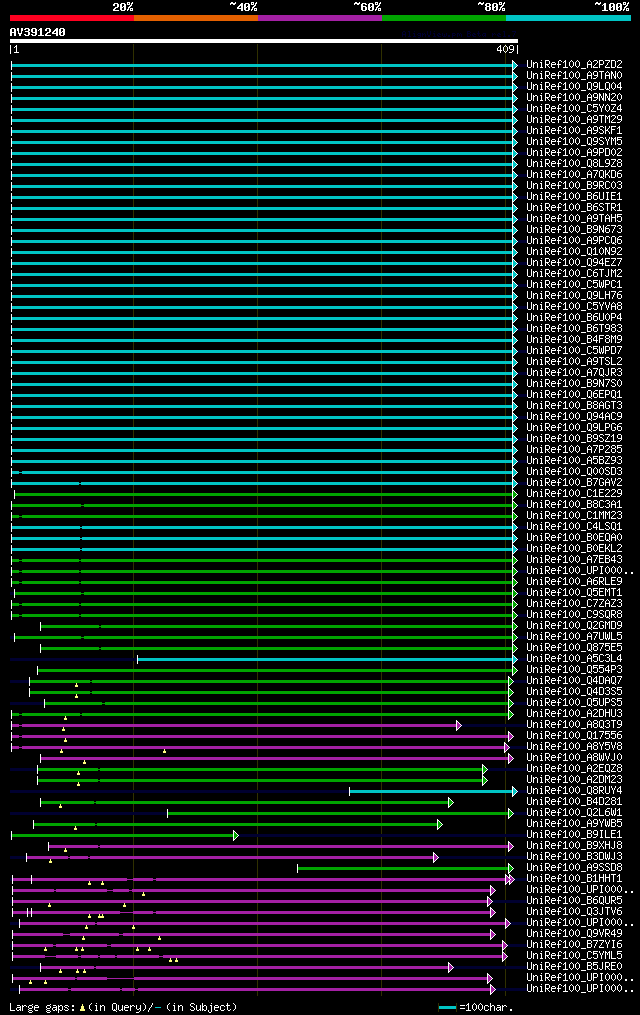Click the =100char. scale legend bar
This screenshot has width=640, height=1015.
point(447,1008)
